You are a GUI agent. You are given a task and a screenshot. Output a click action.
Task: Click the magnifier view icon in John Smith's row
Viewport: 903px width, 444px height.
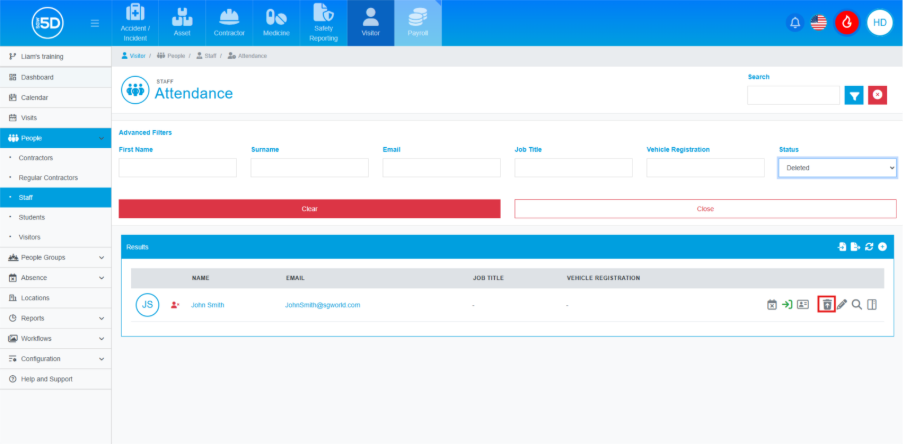[857, 304]
